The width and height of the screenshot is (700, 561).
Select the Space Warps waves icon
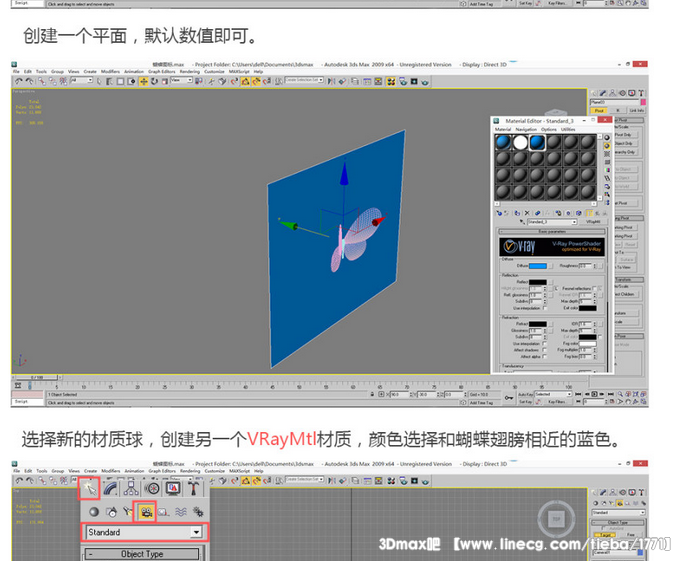(x=181, y=512)
